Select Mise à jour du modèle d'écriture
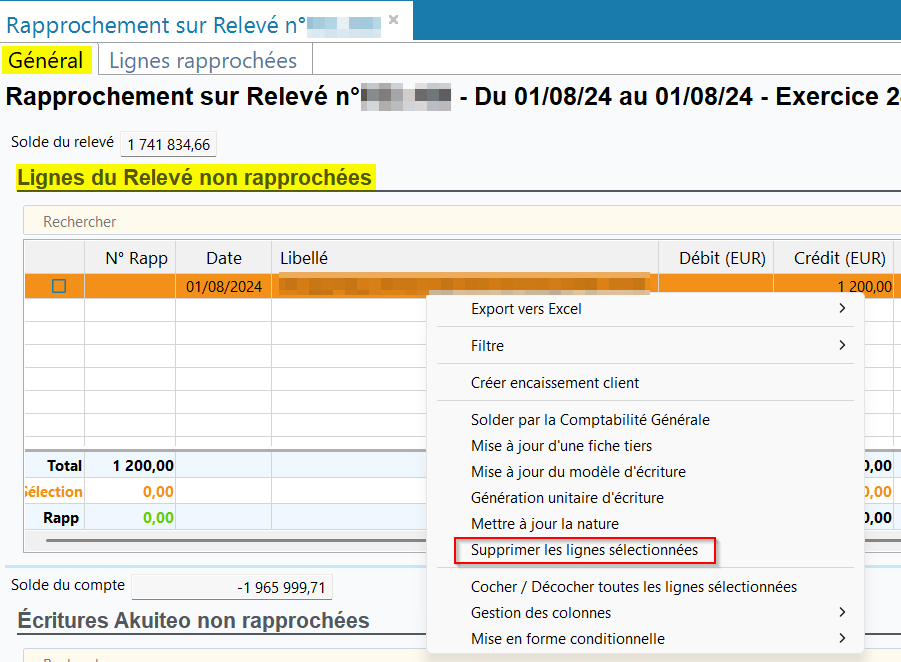The height and width of the screenshot is (662, 901). pyautogui.click(x=578, y=472)
